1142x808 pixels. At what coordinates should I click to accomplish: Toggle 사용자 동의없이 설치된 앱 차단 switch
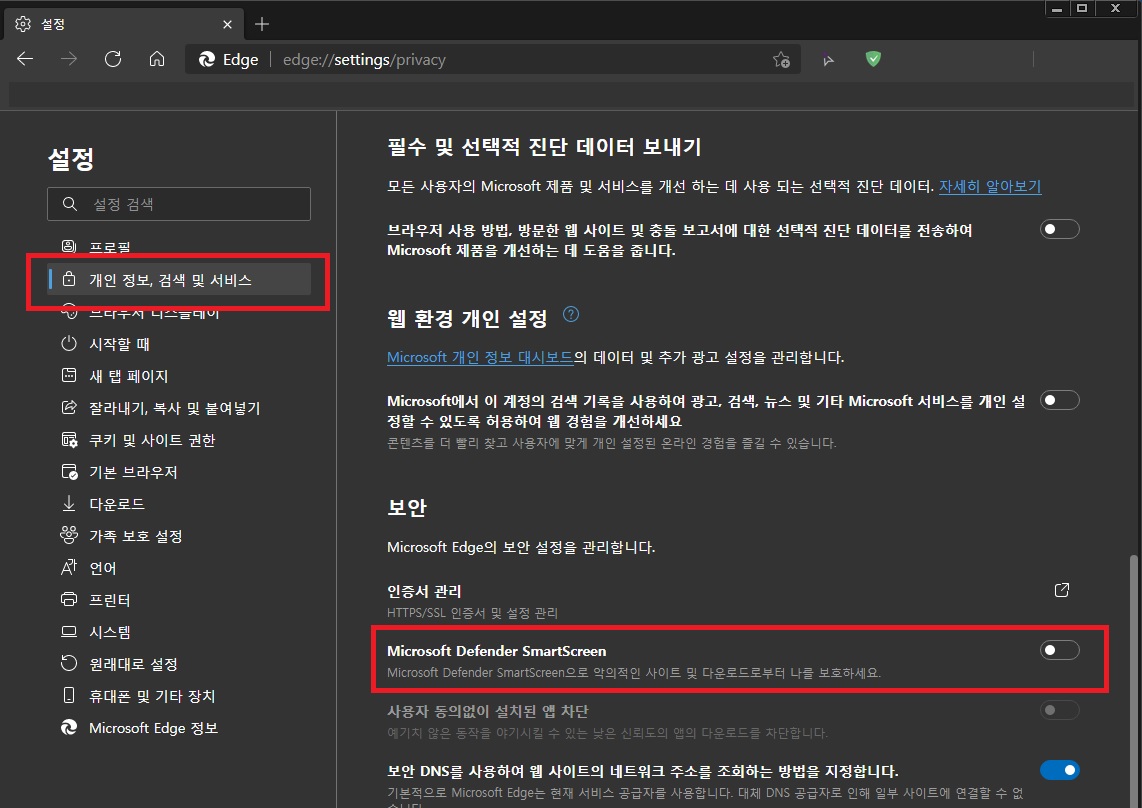[x=1060, y=710]
